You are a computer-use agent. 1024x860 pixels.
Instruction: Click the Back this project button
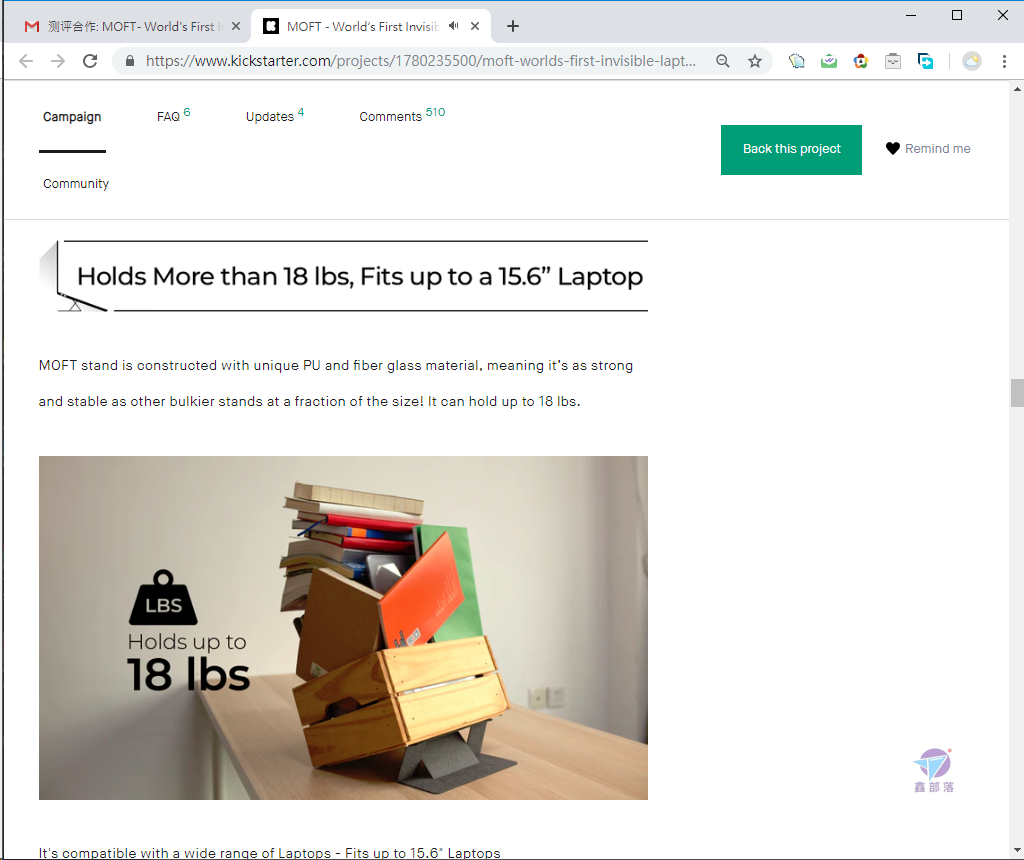click(791, 150)
